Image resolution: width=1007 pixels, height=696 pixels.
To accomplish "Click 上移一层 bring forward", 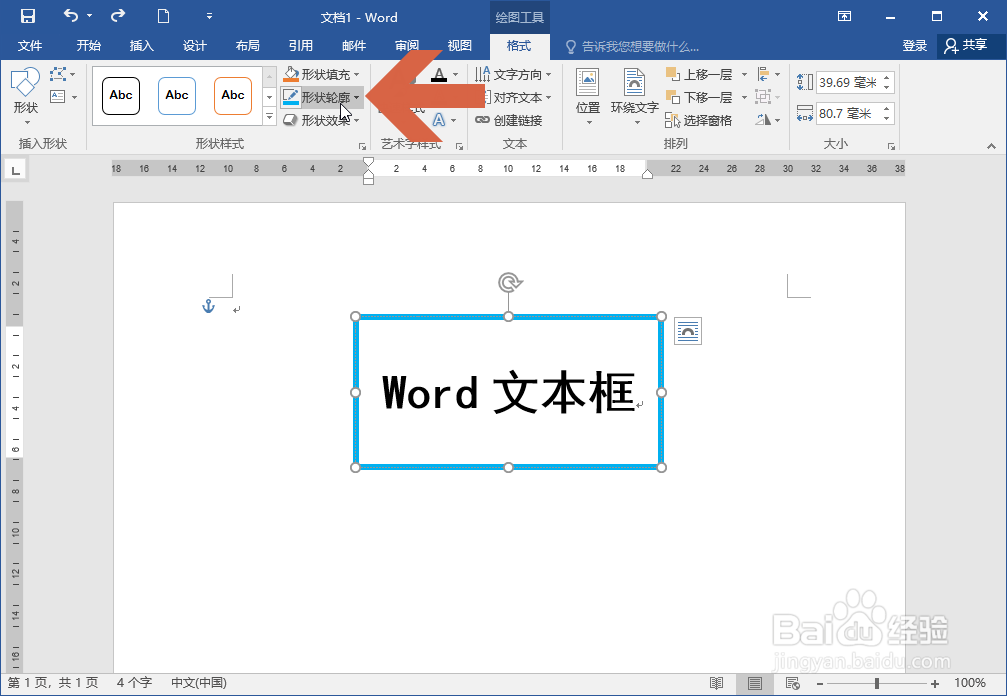I will (699, 74).
